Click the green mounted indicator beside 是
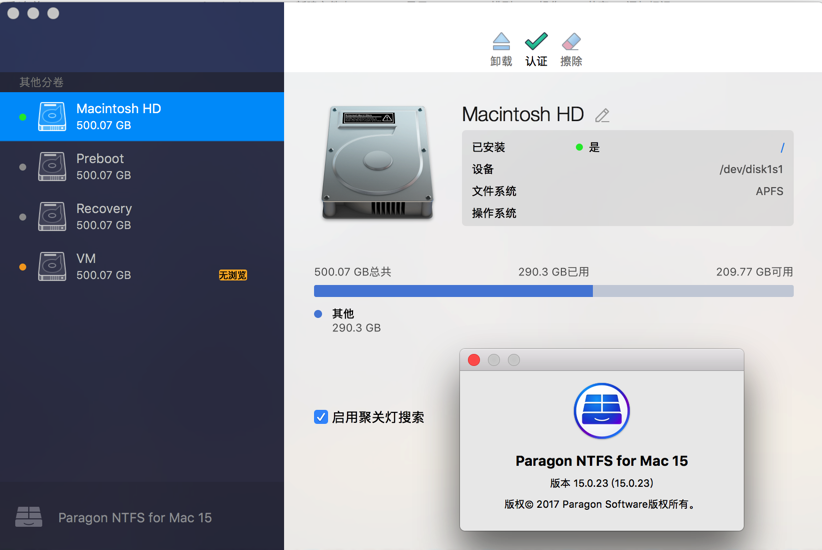 point(579,147)
